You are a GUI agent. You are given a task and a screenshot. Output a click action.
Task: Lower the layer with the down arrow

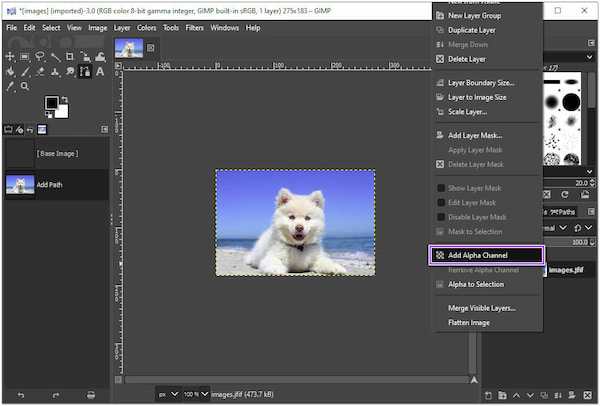(530, 395)
